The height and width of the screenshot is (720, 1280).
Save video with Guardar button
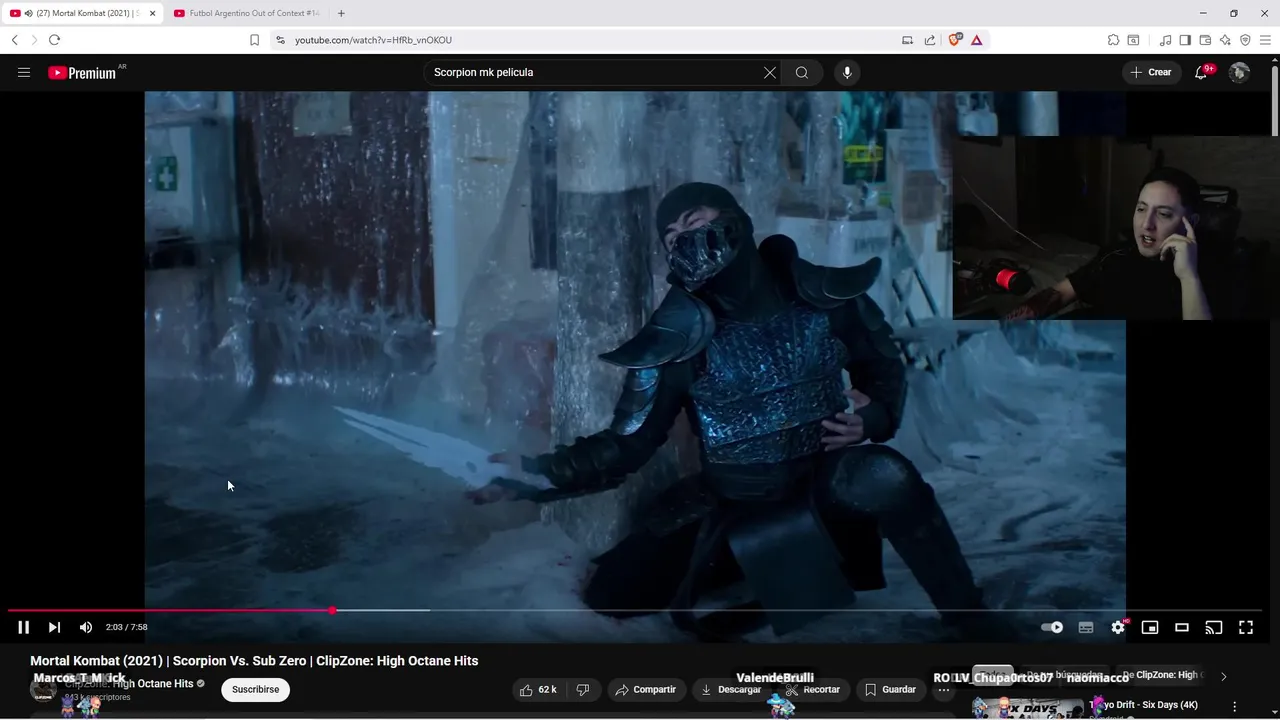890,689
